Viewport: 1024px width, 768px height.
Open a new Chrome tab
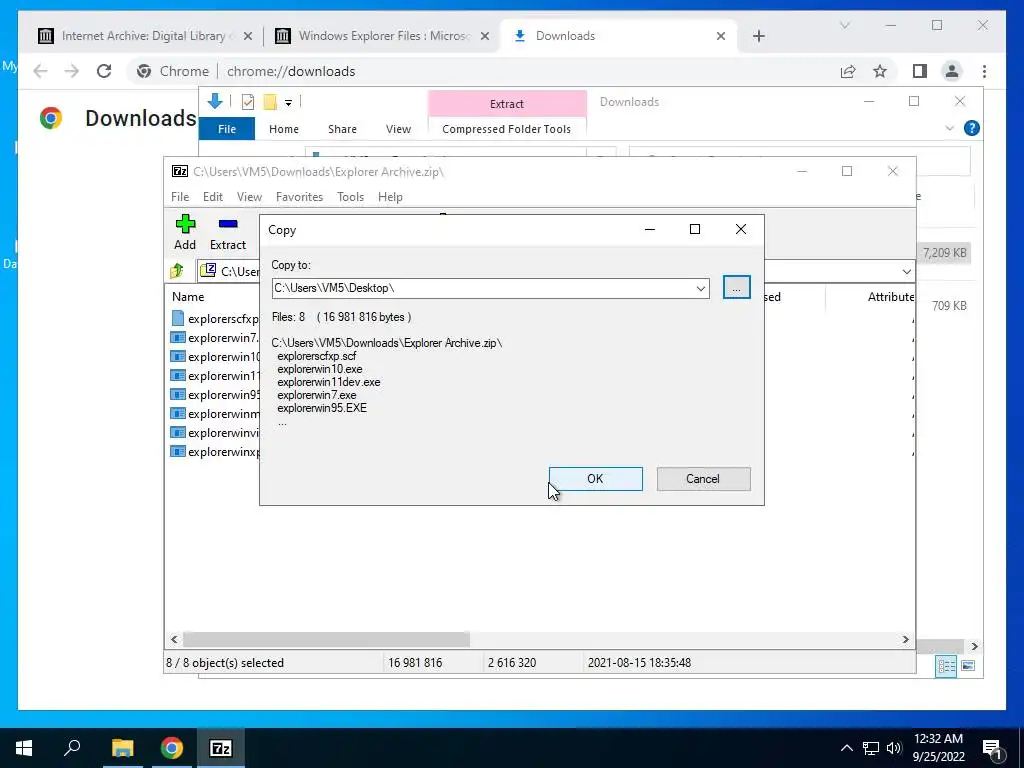tap(758, 36)
